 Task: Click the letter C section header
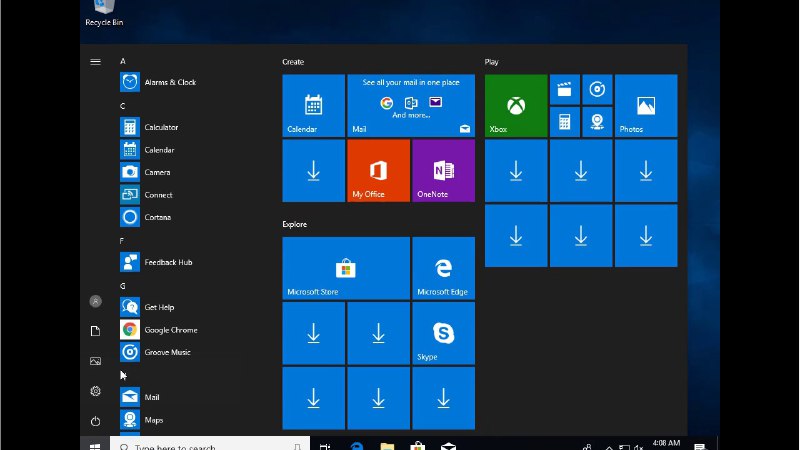coord(122,106)
